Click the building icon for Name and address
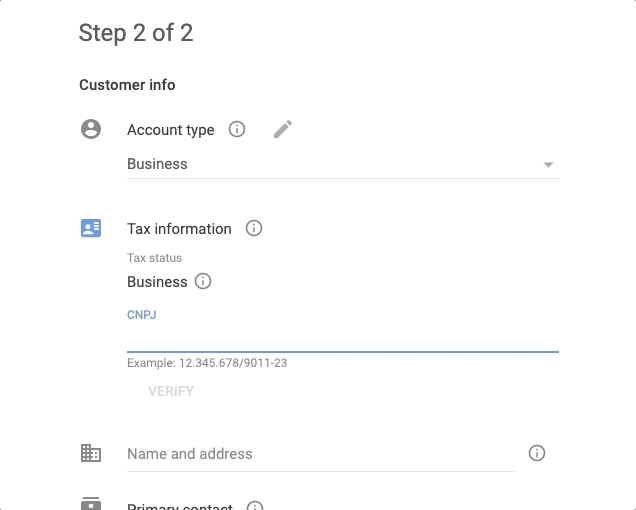 91,453
